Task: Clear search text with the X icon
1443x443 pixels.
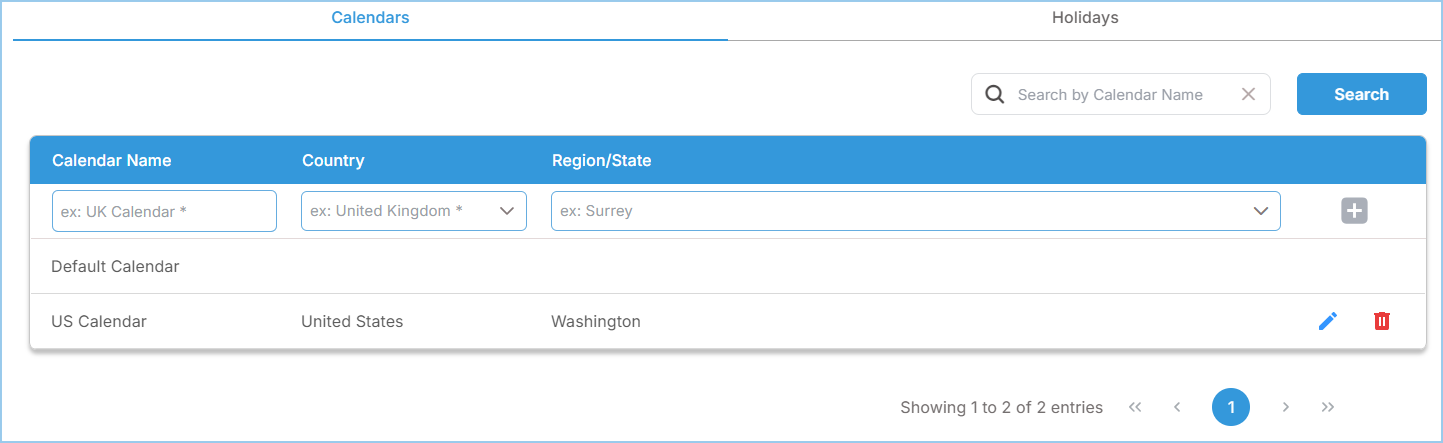Action: [1248, 94]
